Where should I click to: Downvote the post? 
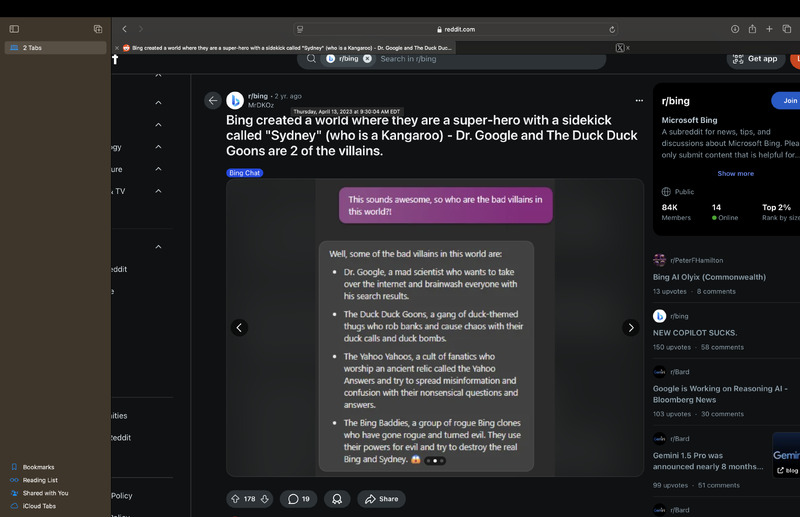(x=264, y=499)
